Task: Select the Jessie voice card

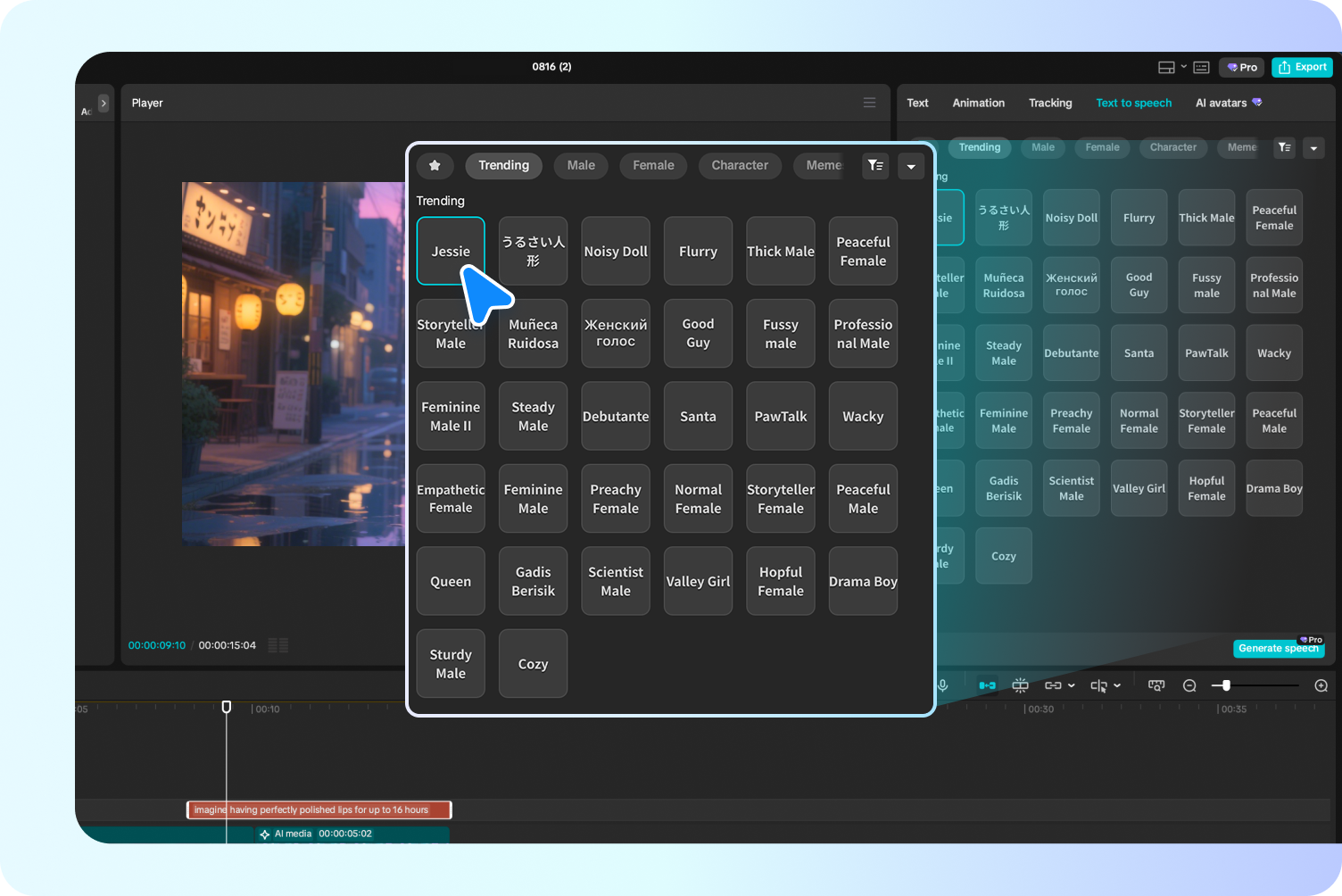Action: (451, 251)
